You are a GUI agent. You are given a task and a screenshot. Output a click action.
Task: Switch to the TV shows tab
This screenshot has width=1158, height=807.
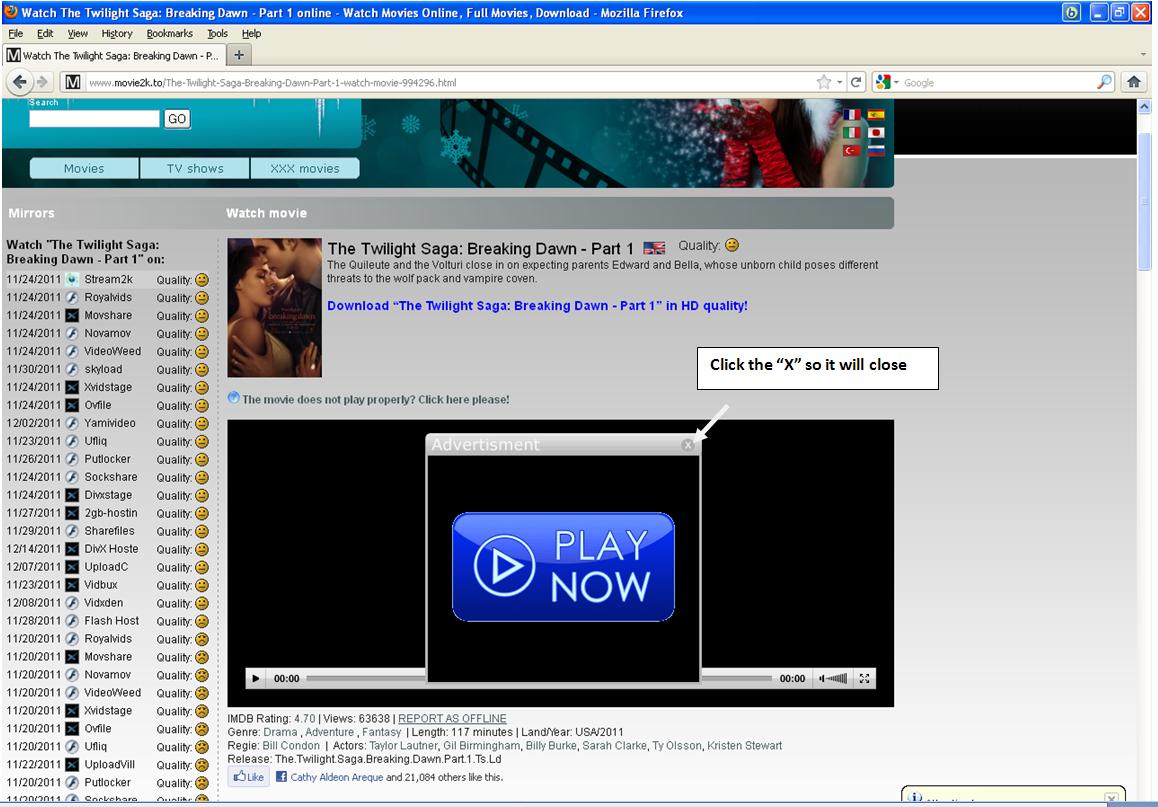click(194, 168)
